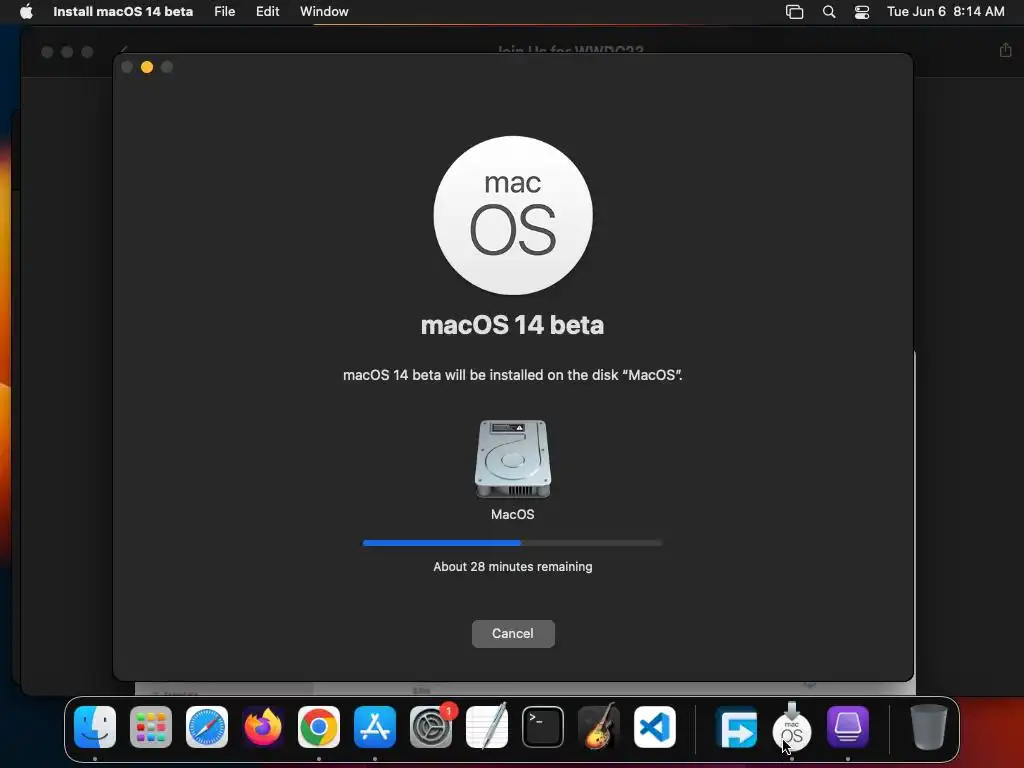
Task: Launch Visual Studio Code from the Dock
Action: tap(654, 727)
